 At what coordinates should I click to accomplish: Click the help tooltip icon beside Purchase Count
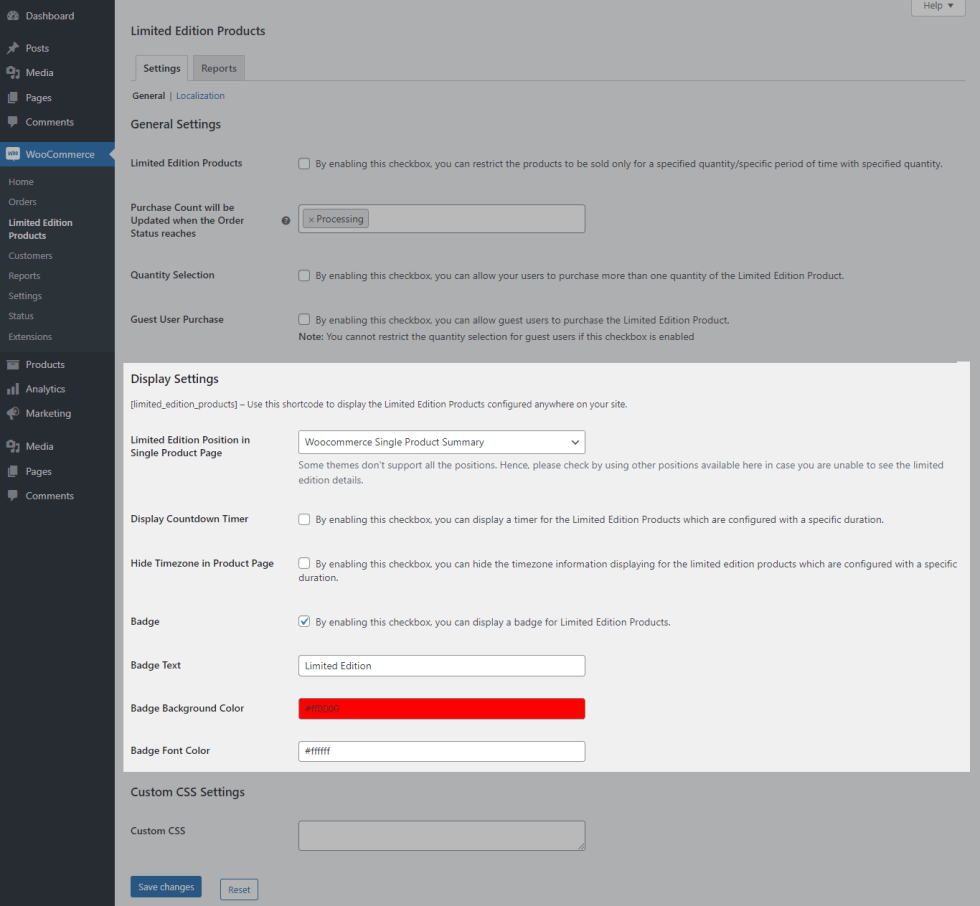point(286,221)
